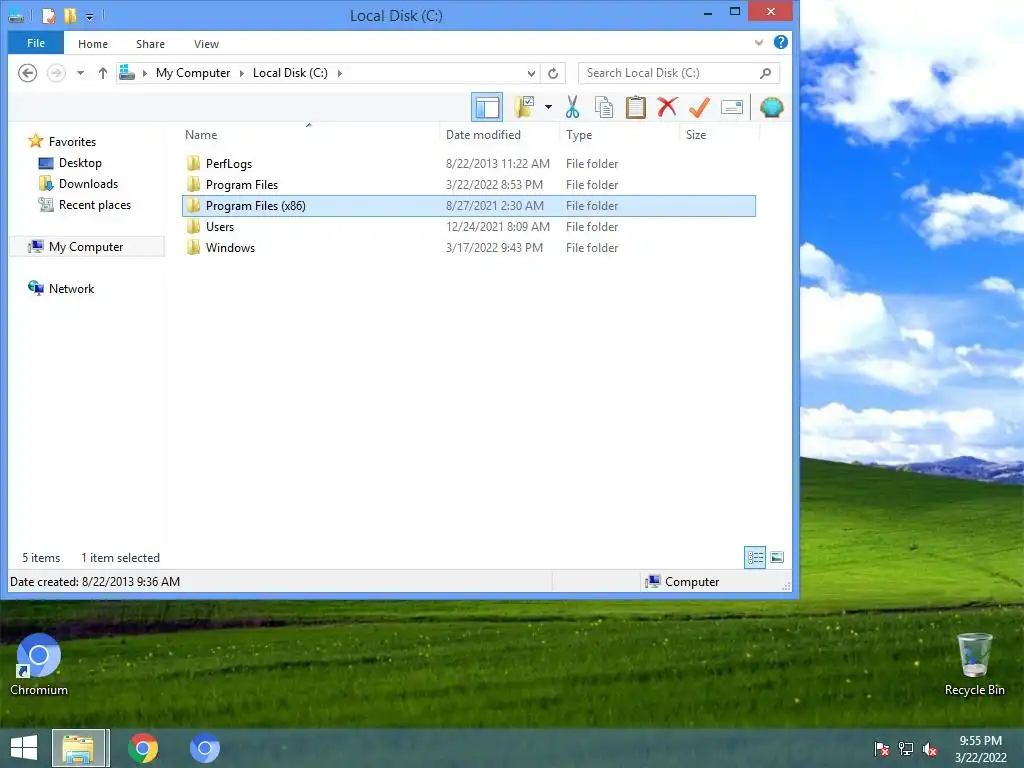Go back with the Back arrow button
This screenshot has height=768, width=1024.
(27, 72)
